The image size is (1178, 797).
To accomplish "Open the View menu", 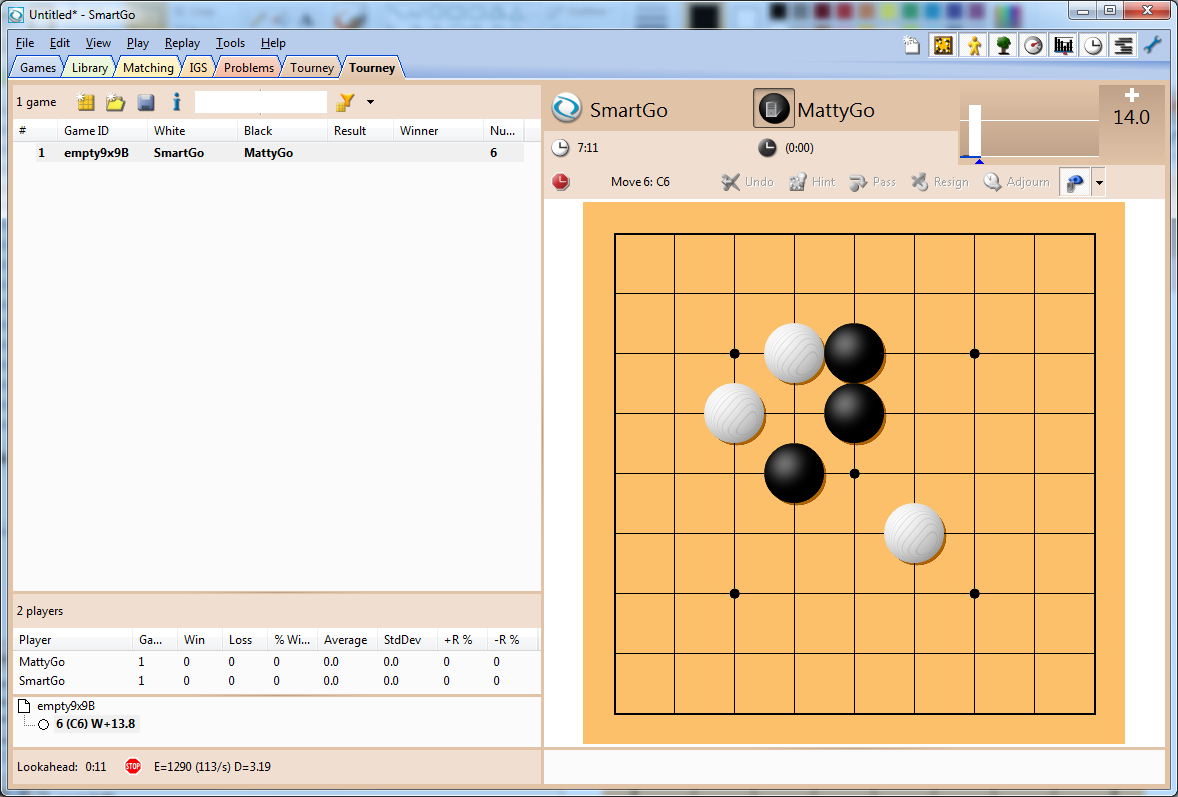I will tap(98, 43).
